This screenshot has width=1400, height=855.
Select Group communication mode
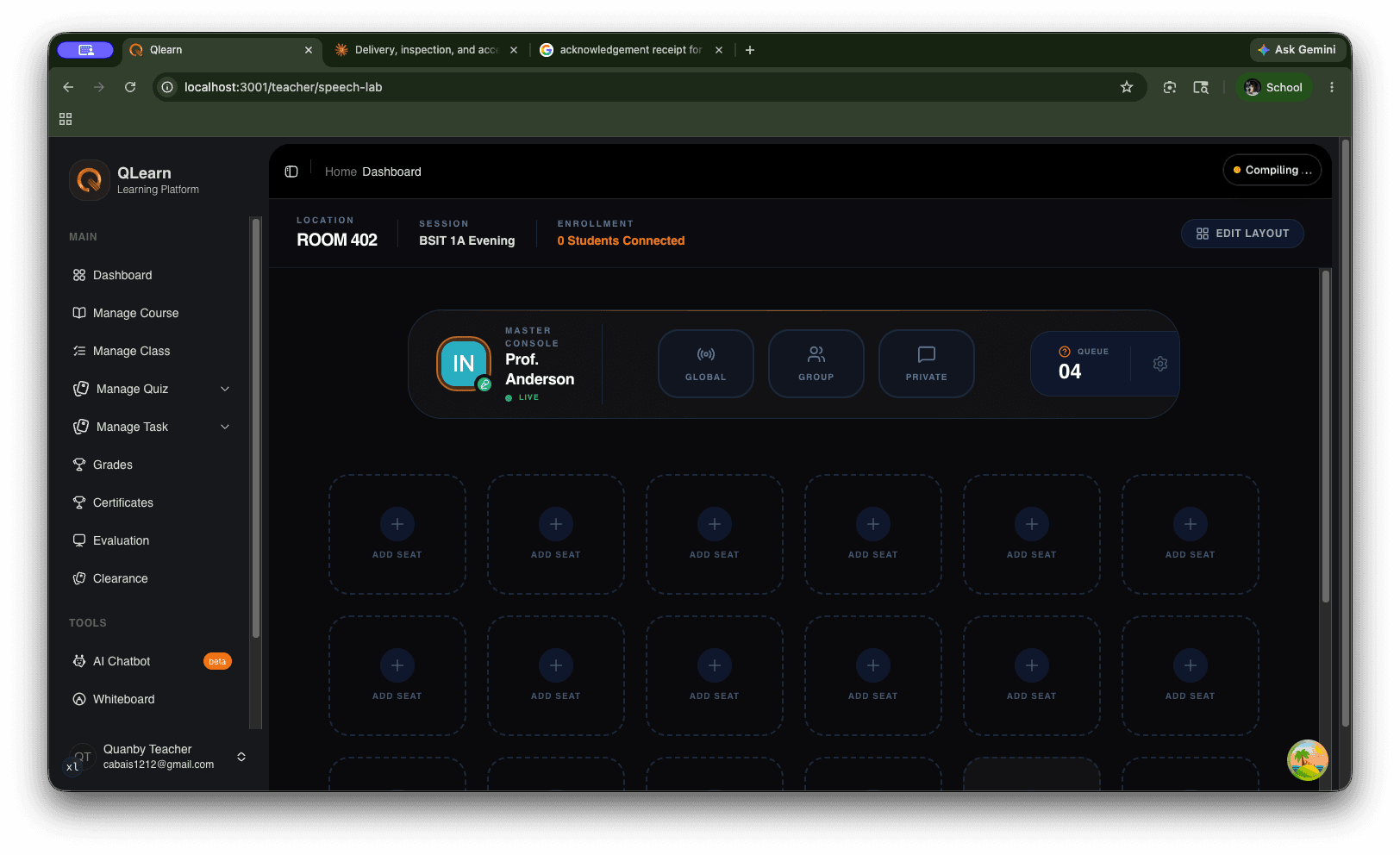point(816,364)
